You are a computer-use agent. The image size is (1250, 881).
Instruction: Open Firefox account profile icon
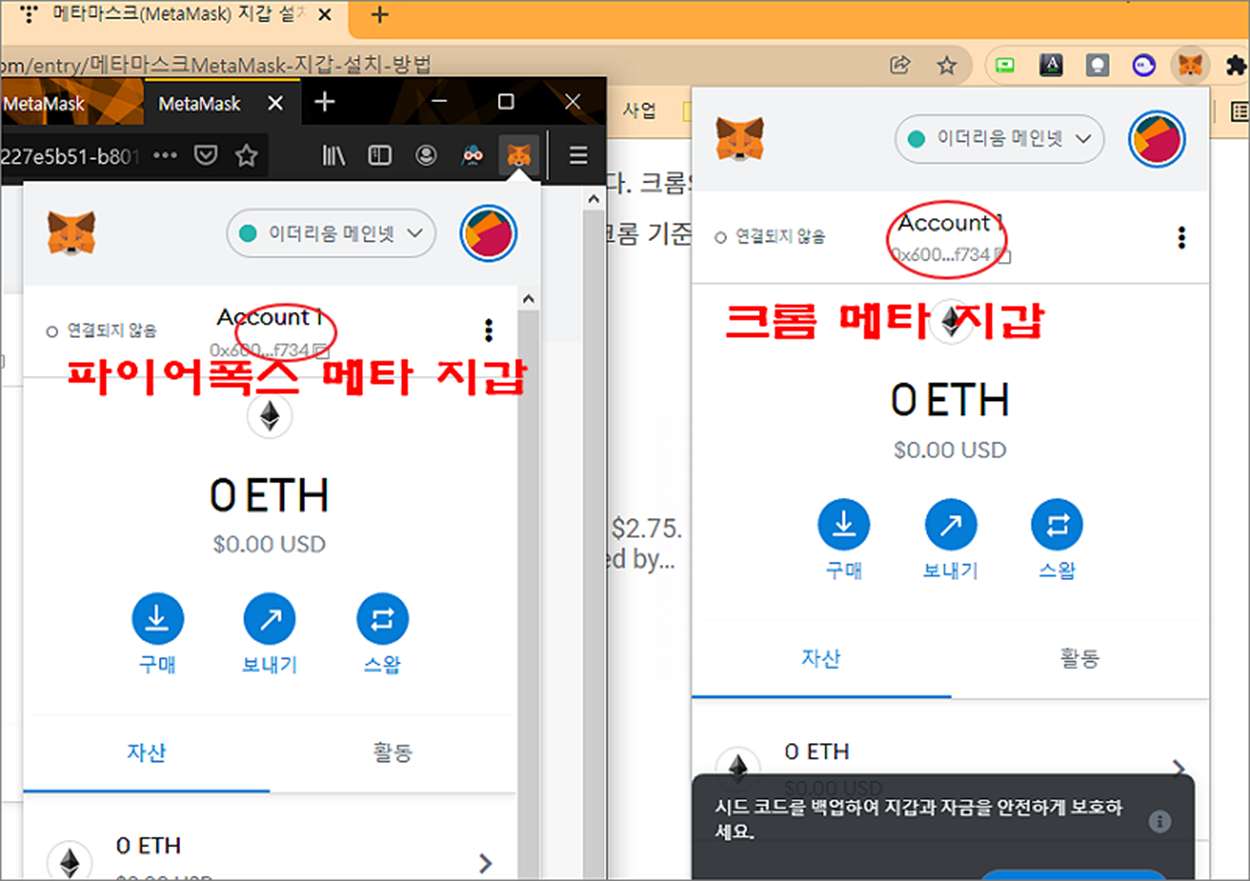427,155
